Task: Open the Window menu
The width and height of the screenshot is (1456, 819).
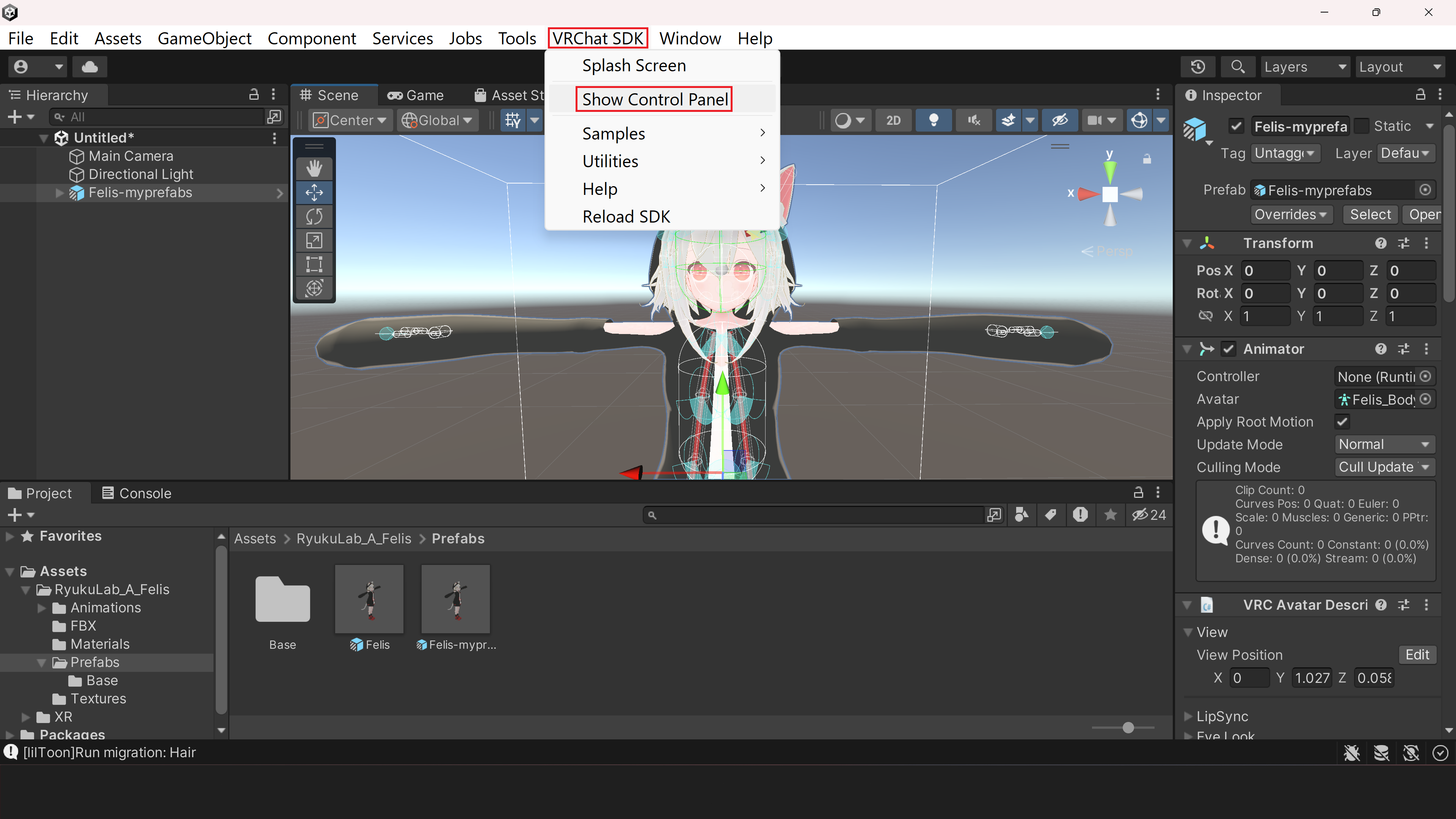Action: (690, 38)
